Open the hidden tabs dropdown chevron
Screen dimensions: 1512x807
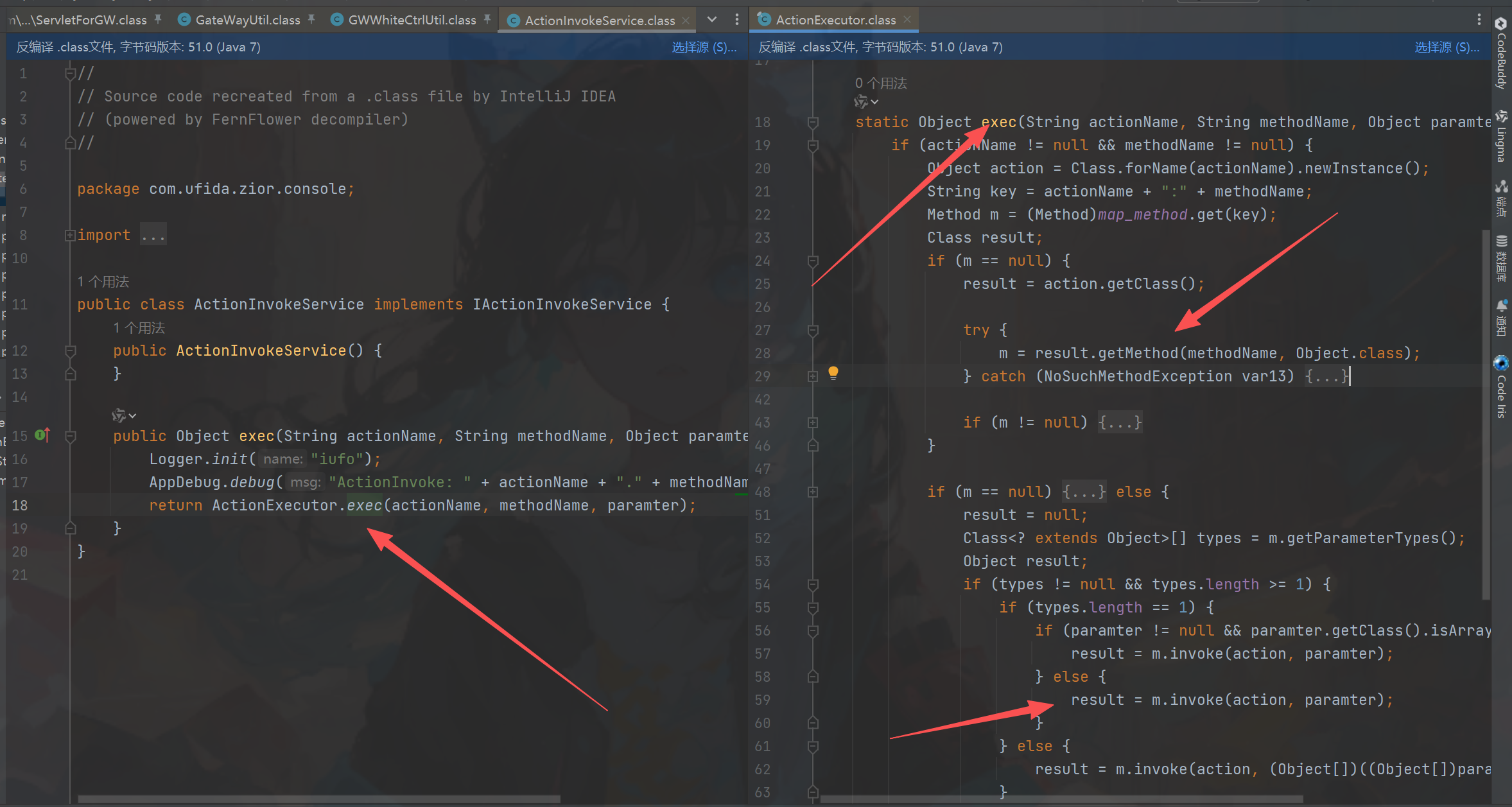711,19
